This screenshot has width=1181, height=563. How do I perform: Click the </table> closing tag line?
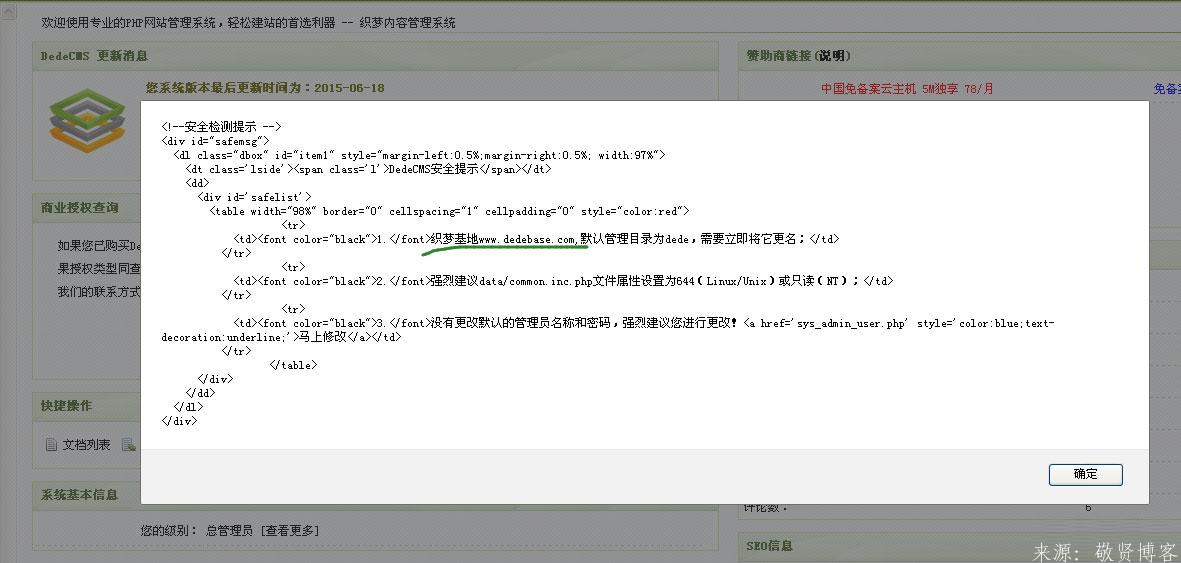[x=293, y=365]
